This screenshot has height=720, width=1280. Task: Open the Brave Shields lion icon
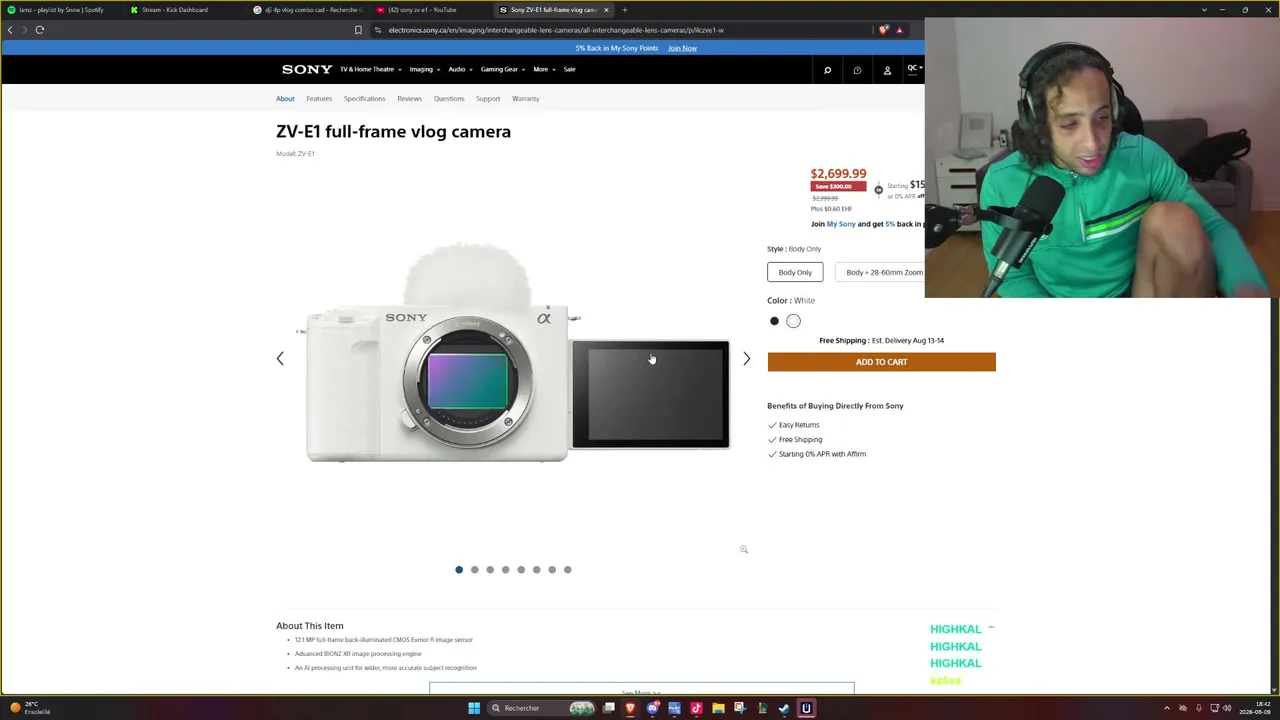[883, 30]
